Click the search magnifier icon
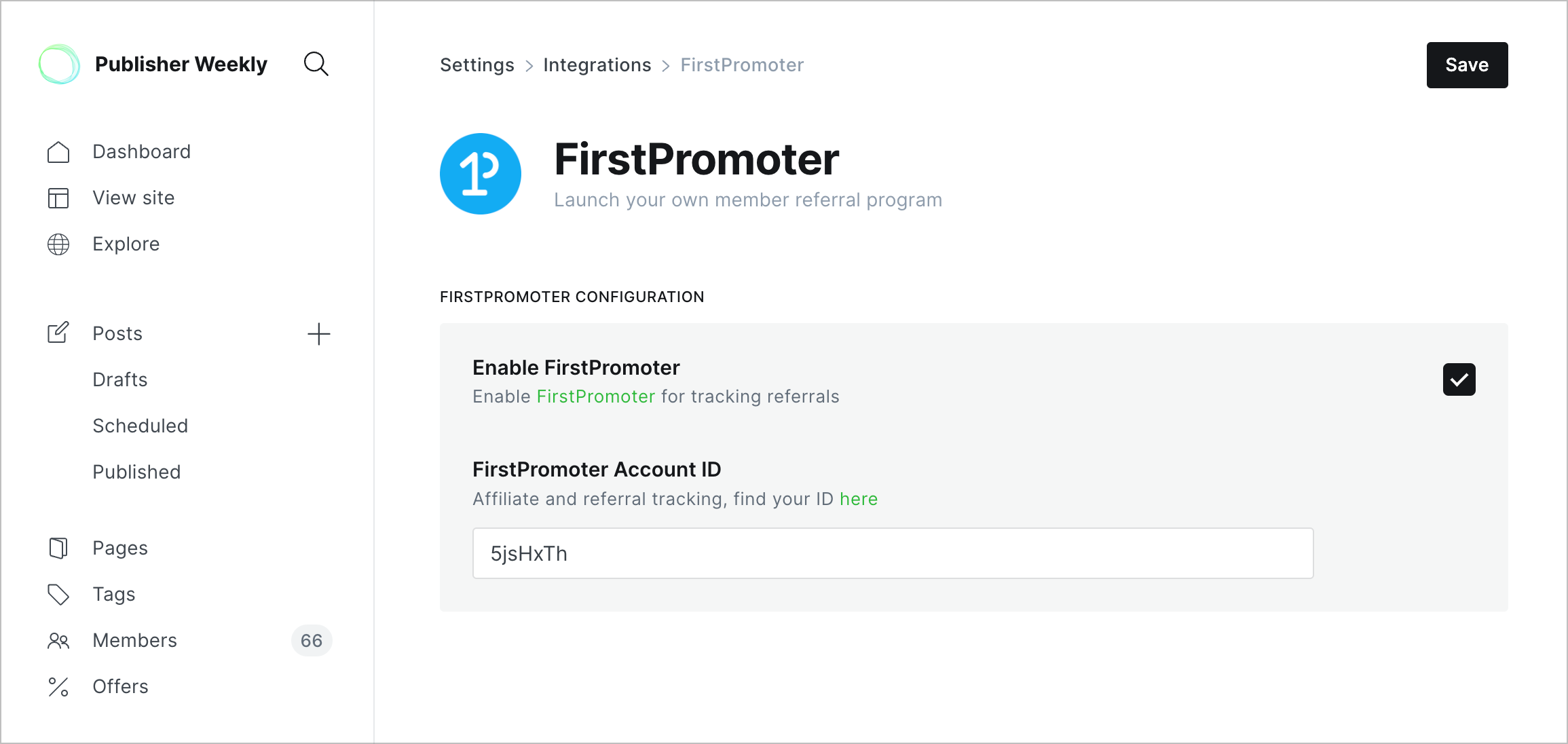This screenshot has height=744, width=1568. pyautogui.click(x=316, y=64)
